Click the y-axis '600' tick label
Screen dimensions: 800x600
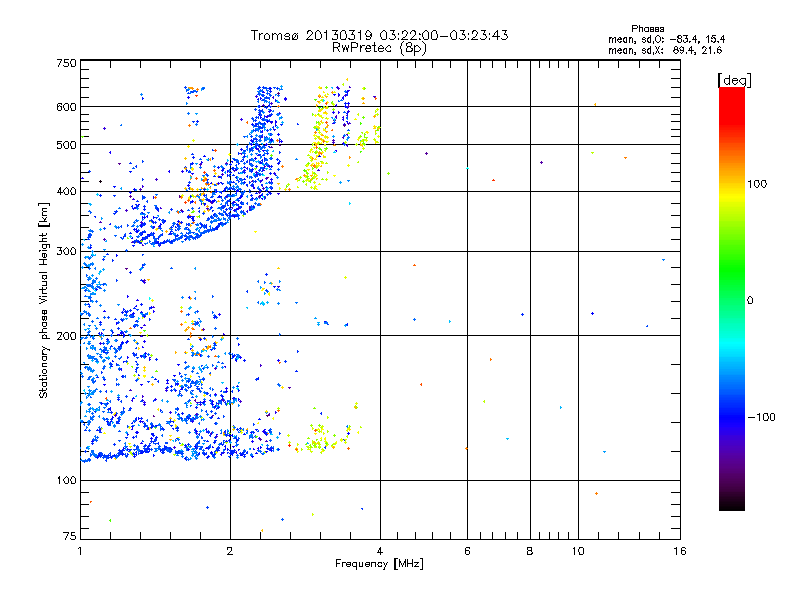click(x=66, y=107)
